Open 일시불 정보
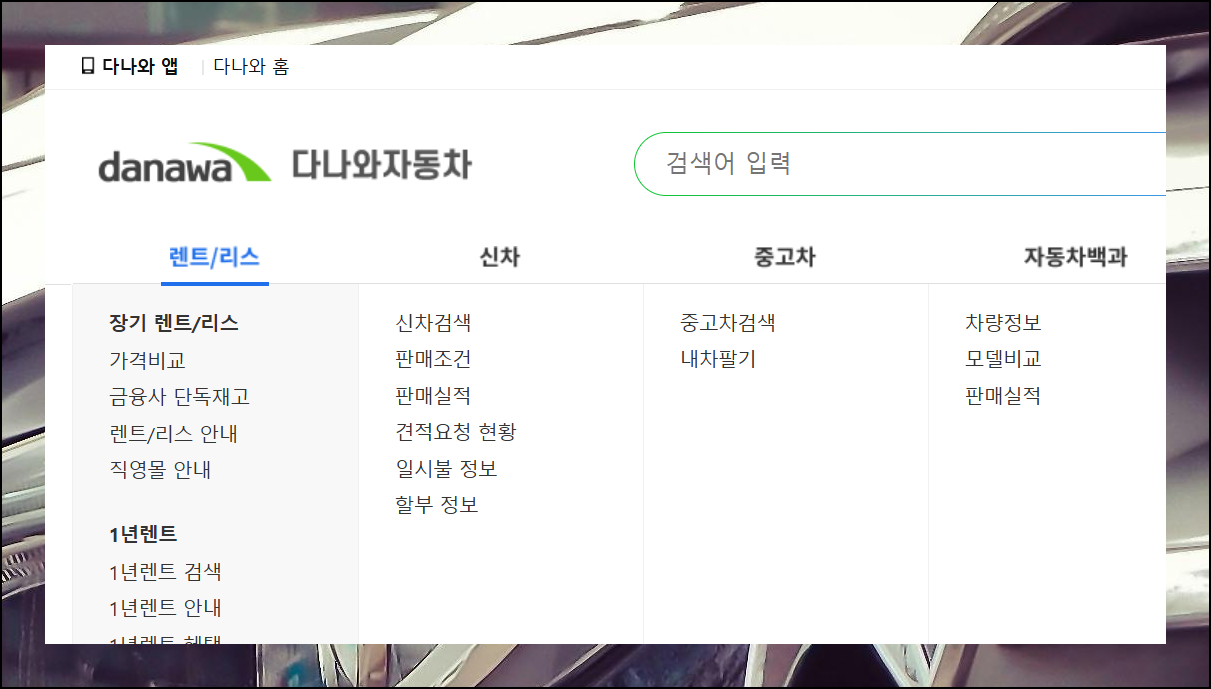The width and height of the screenshot is (1211, 689). coord(446,469)
